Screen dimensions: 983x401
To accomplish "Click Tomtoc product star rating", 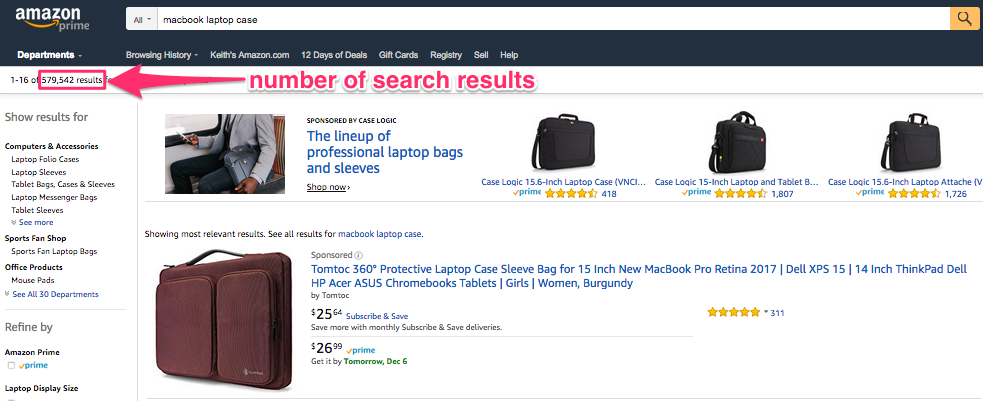I will [x=733, y=312].
